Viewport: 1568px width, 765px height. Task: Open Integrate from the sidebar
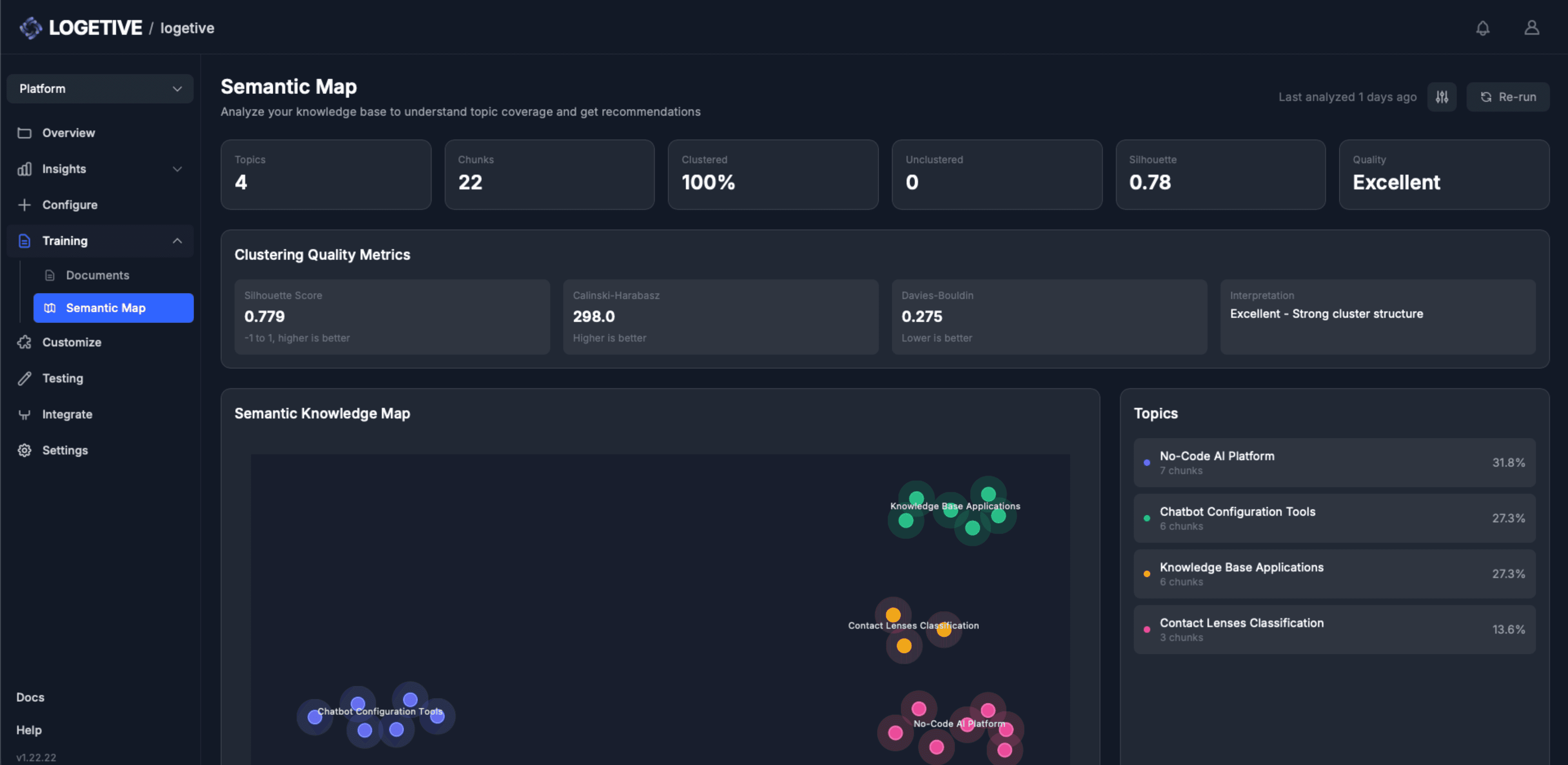(x=67, y=414)
